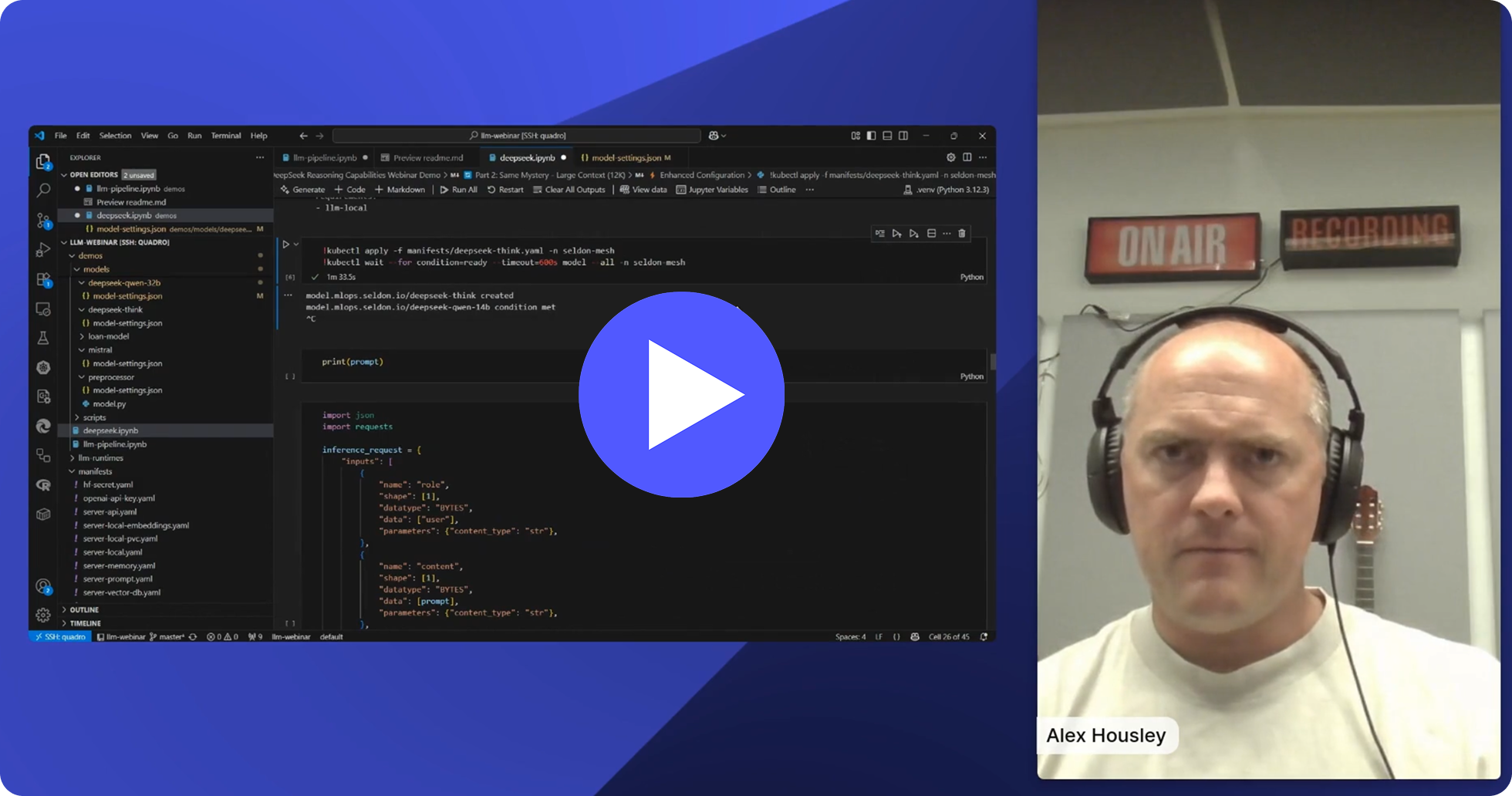Open the Run and Debug view
Image resolution: width=1512 pixels, height=796 pixels.
pyautogui.click(x=43, y=250)
